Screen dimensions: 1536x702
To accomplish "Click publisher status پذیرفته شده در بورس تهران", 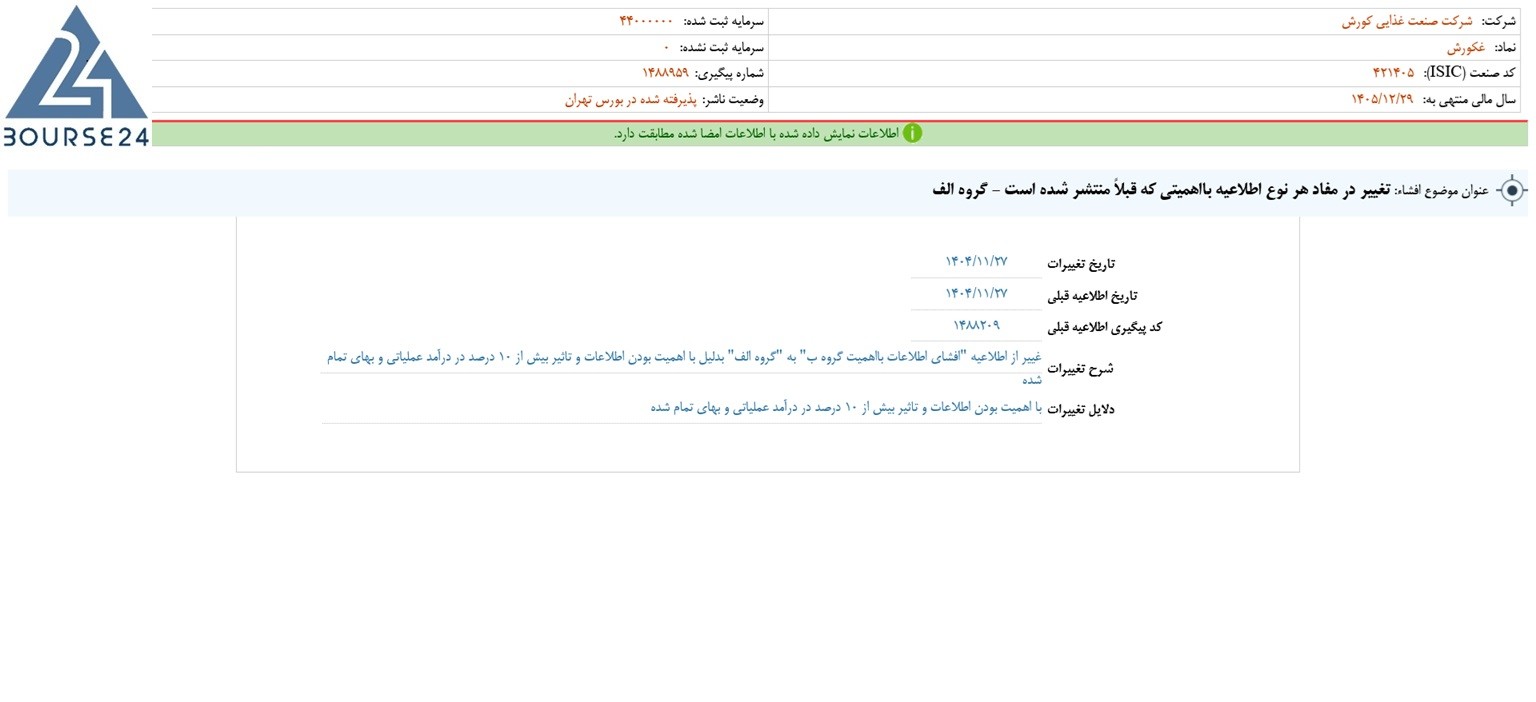I will 629,99.
